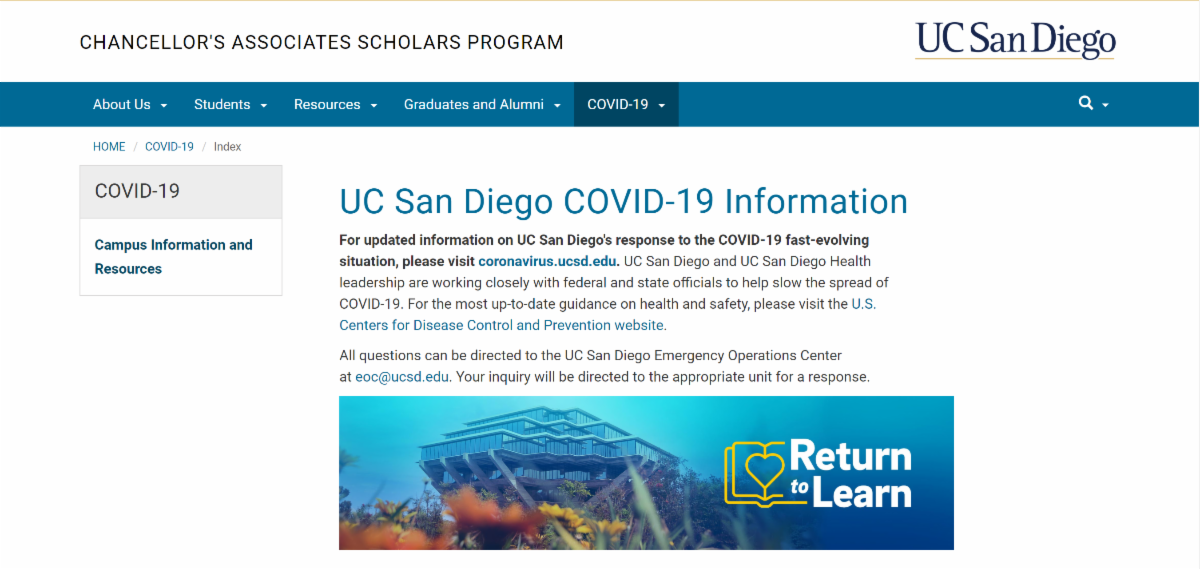This screenshot has height=569, width=1200.
Task: Expand the About Us dropdown menu
Action: 130,104
